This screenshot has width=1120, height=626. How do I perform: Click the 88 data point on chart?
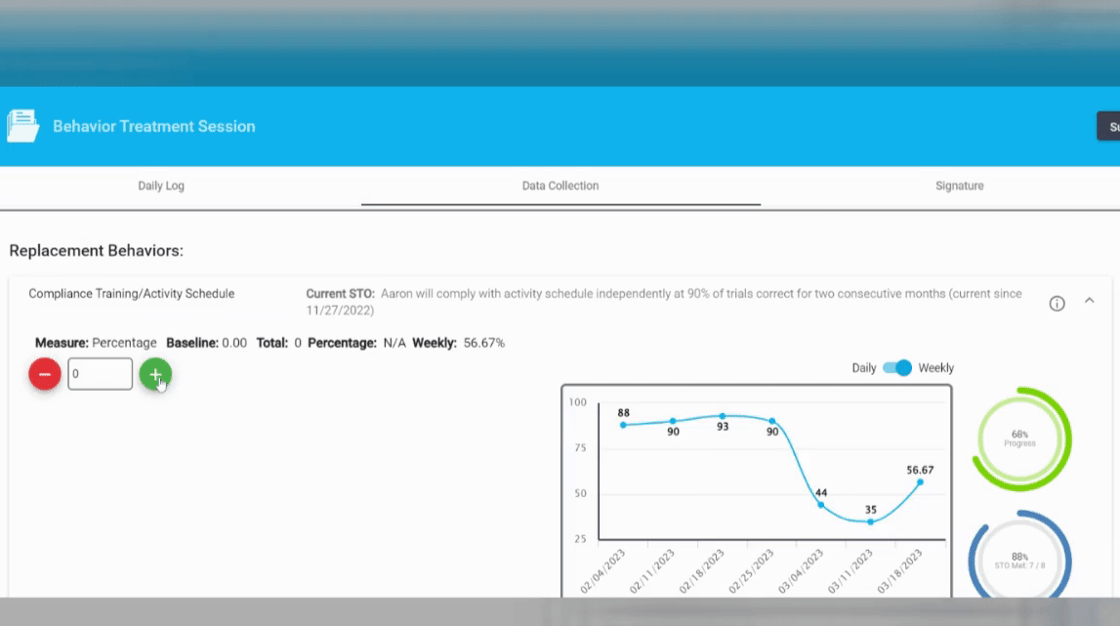pyautogui.click(x=624, y=425)
